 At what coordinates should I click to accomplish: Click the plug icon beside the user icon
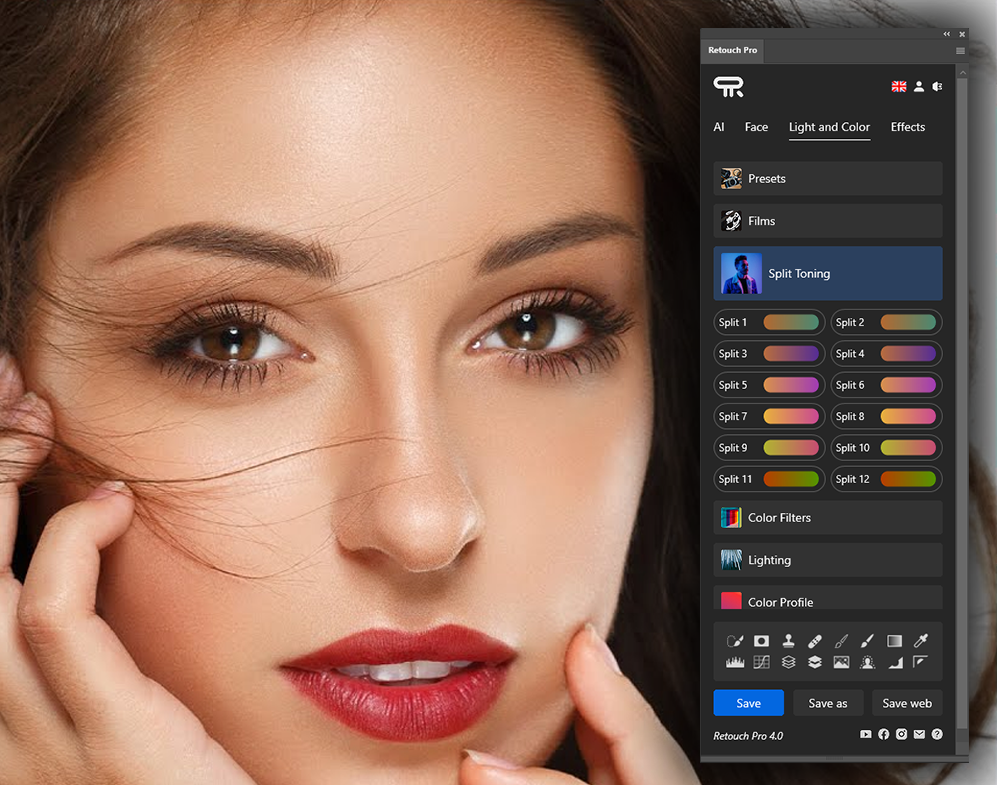click(937, 86)
